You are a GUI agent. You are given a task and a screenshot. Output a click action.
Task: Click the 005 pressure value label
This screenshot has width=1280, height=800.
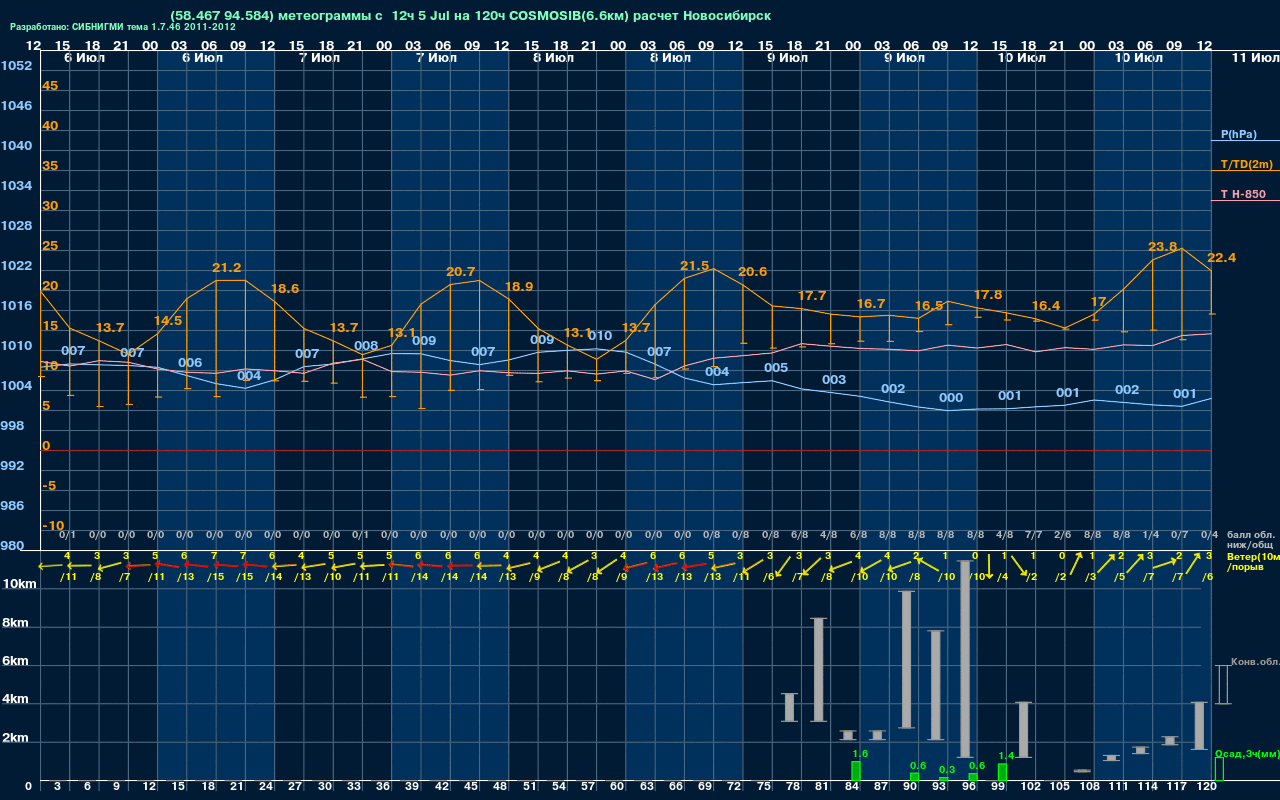coord(776,367)
